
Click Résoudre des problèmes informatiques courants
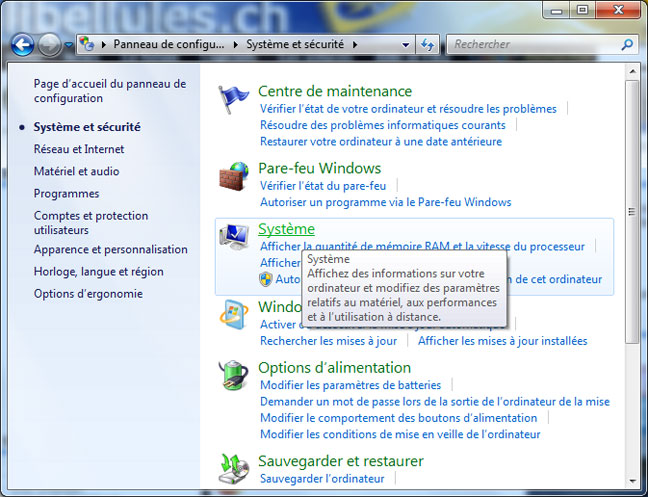coord(382,125)
